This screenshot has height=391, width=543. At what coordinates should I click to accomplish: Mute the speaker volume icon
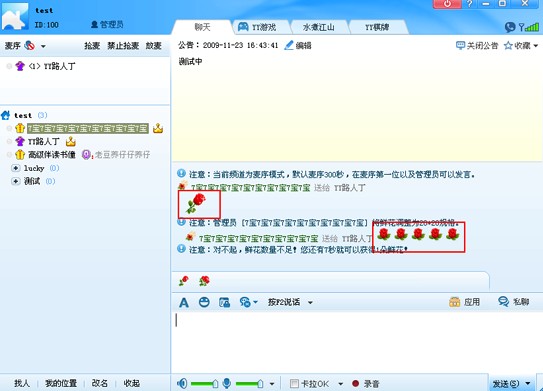[x=182, y=383]
